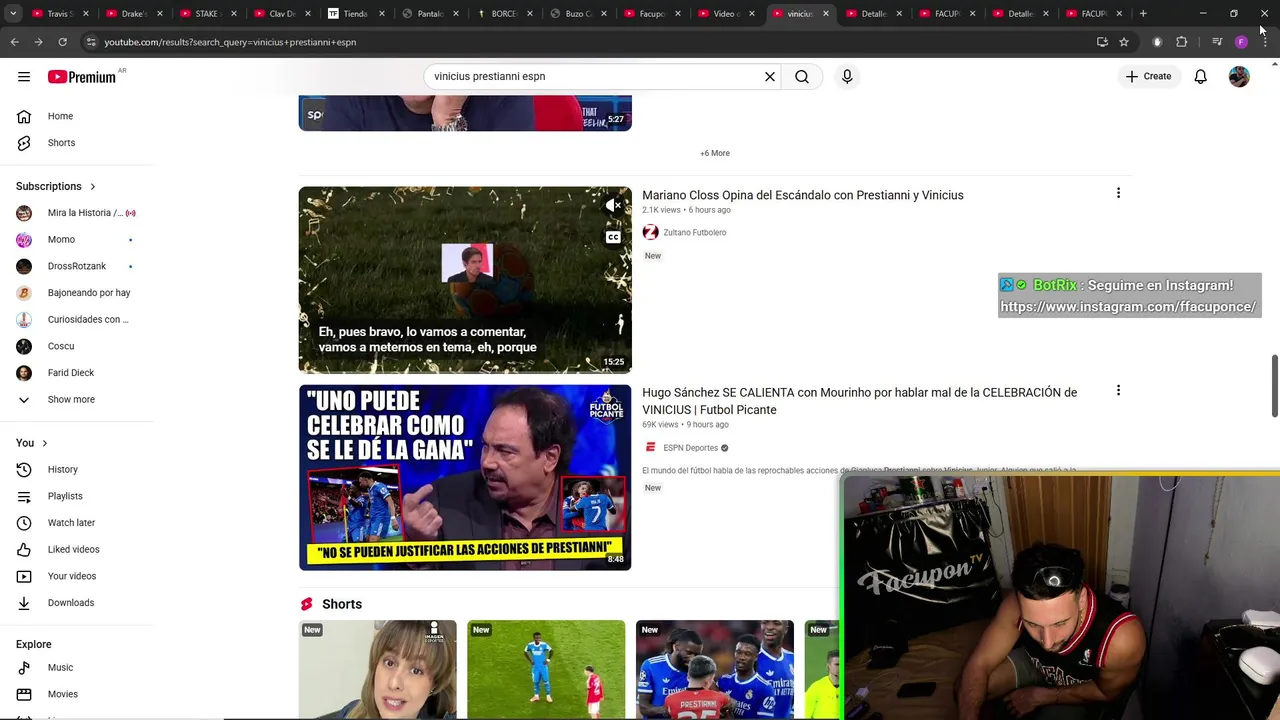Go forward with the browser forward arrow
The image size is (1280, 720).
[38, 42]
